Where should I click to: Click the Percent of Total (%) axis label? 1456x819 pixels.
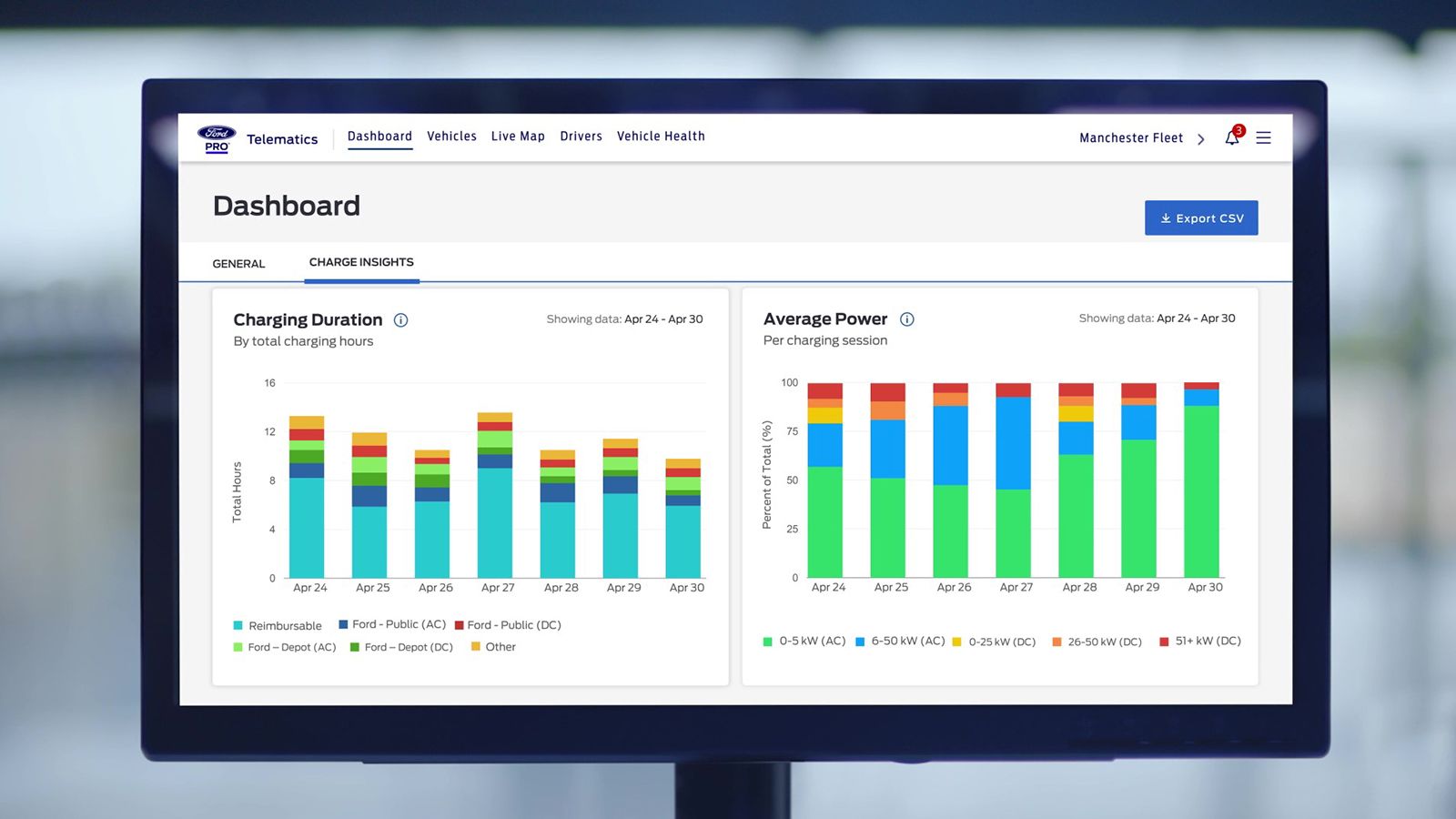tap(767, 475)
